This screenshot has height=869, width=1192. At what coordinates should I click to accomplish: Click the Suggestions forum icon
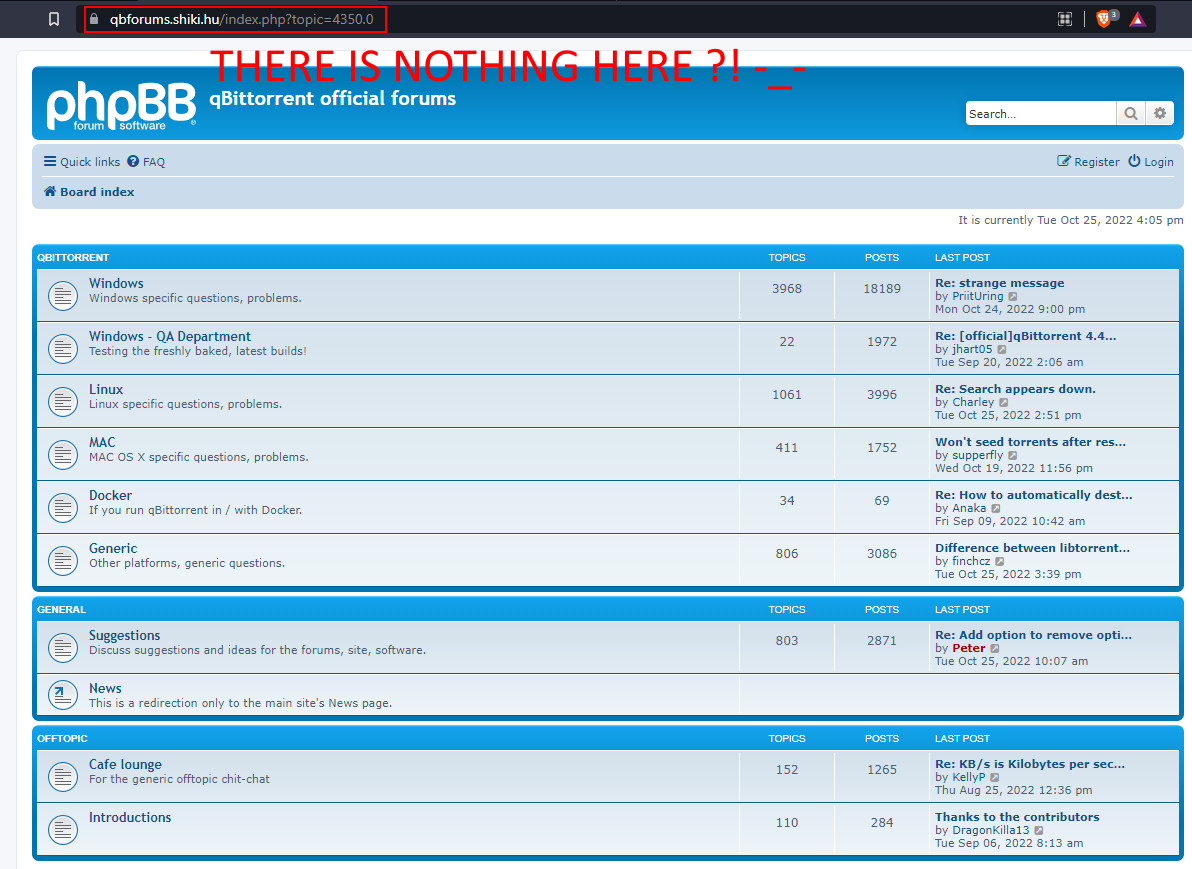63,648
